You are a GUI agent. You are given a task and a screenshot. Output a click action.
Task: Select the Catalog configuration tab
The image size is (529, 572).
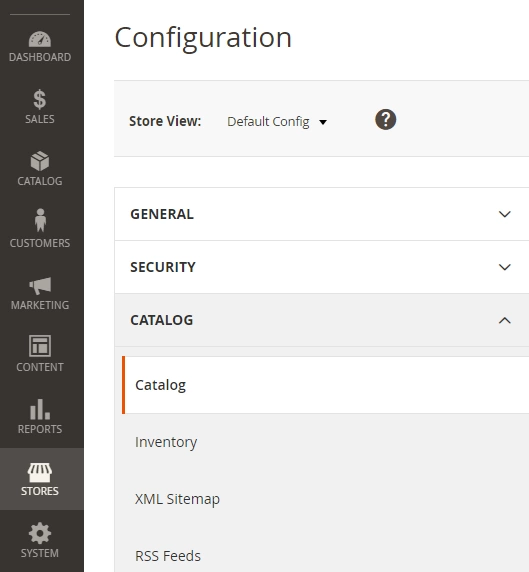[x=325, y=385]
